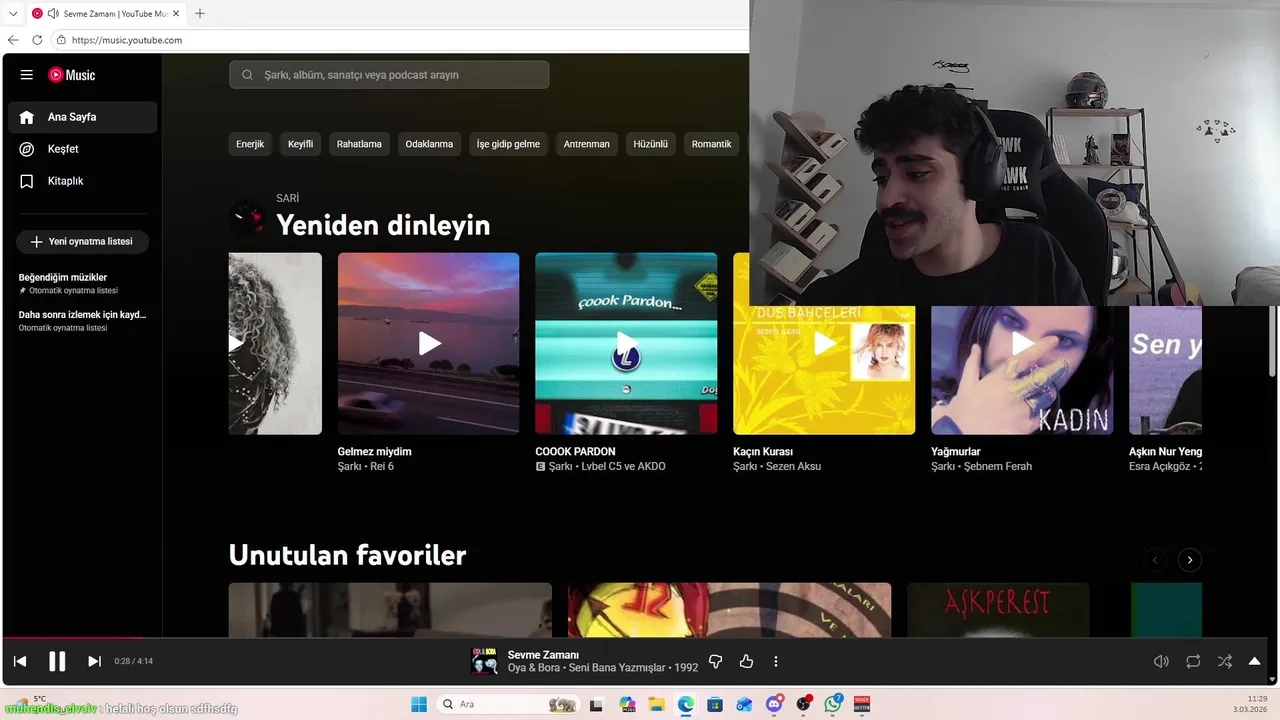1280x720 pixels.
Task: Open OBS Studio from taskbar
Action: [x=803, y=704]
